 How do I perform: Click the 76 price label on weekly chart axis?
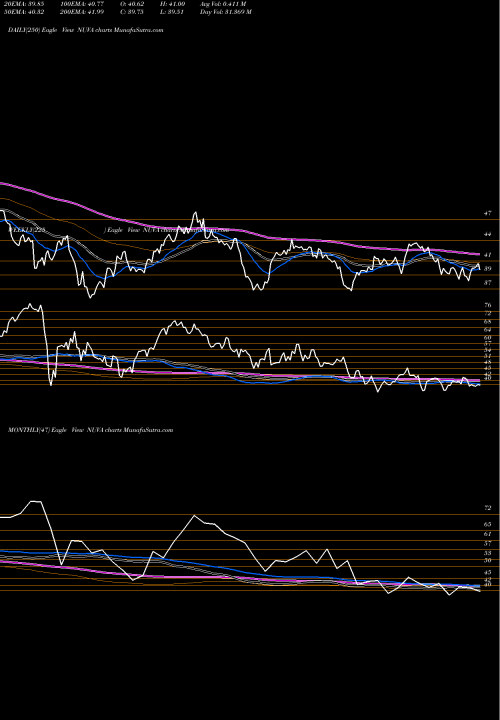tap(487, 305)
